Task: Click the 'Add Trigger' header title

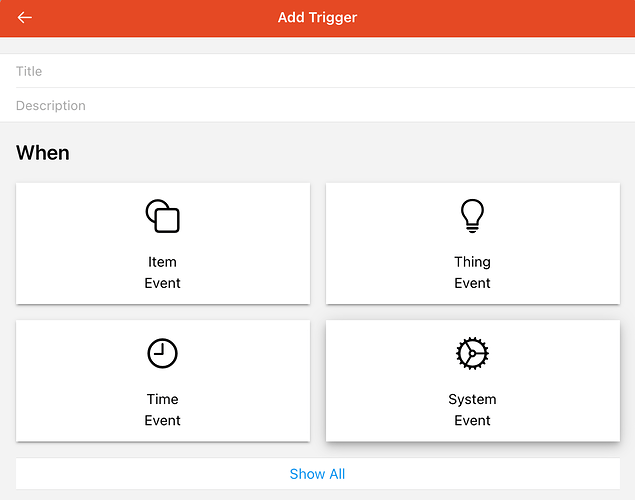Action: coord(317,17)
